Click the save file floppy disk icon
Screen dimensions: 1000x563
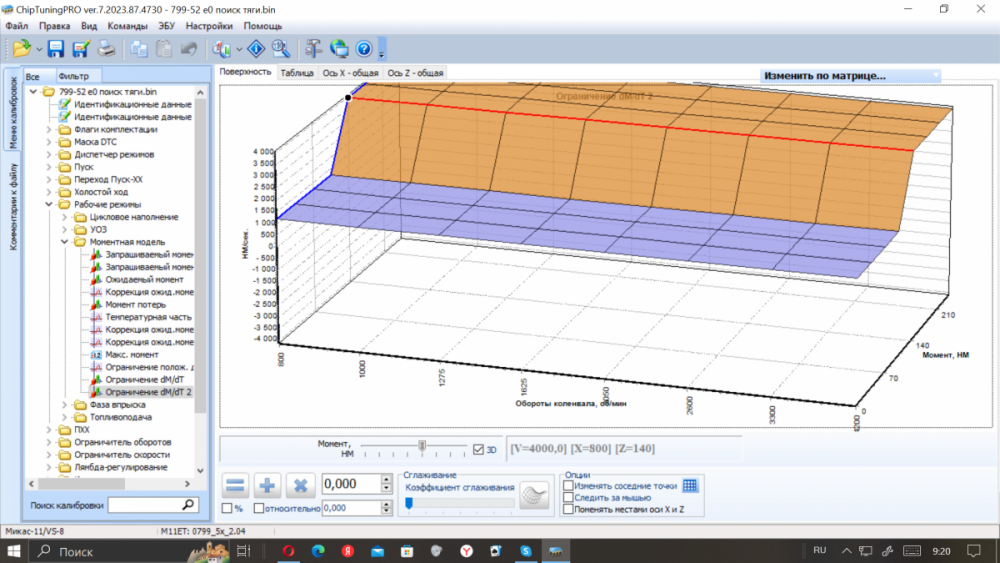(56, 48)
